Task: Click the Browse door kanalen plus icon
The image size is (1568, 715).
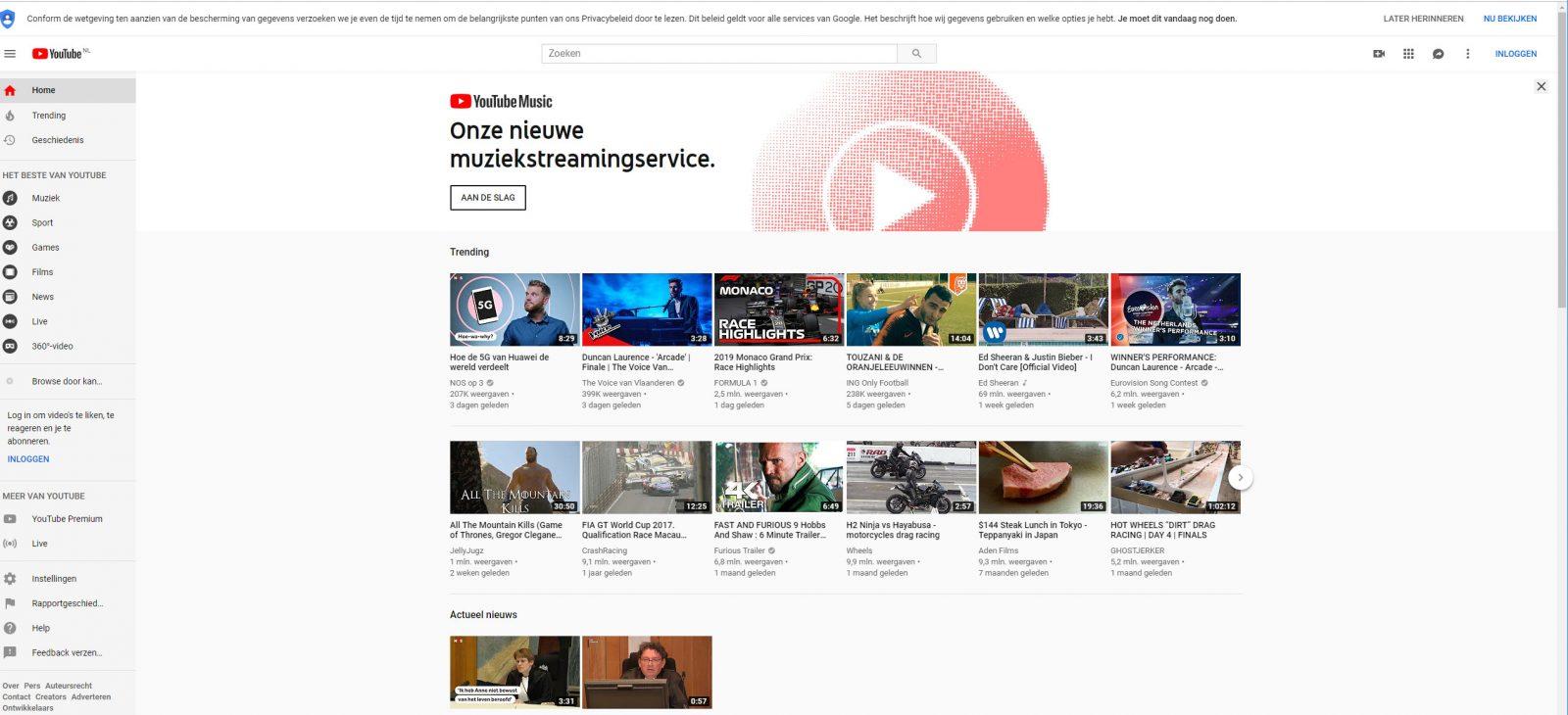Action: point(10,381)
